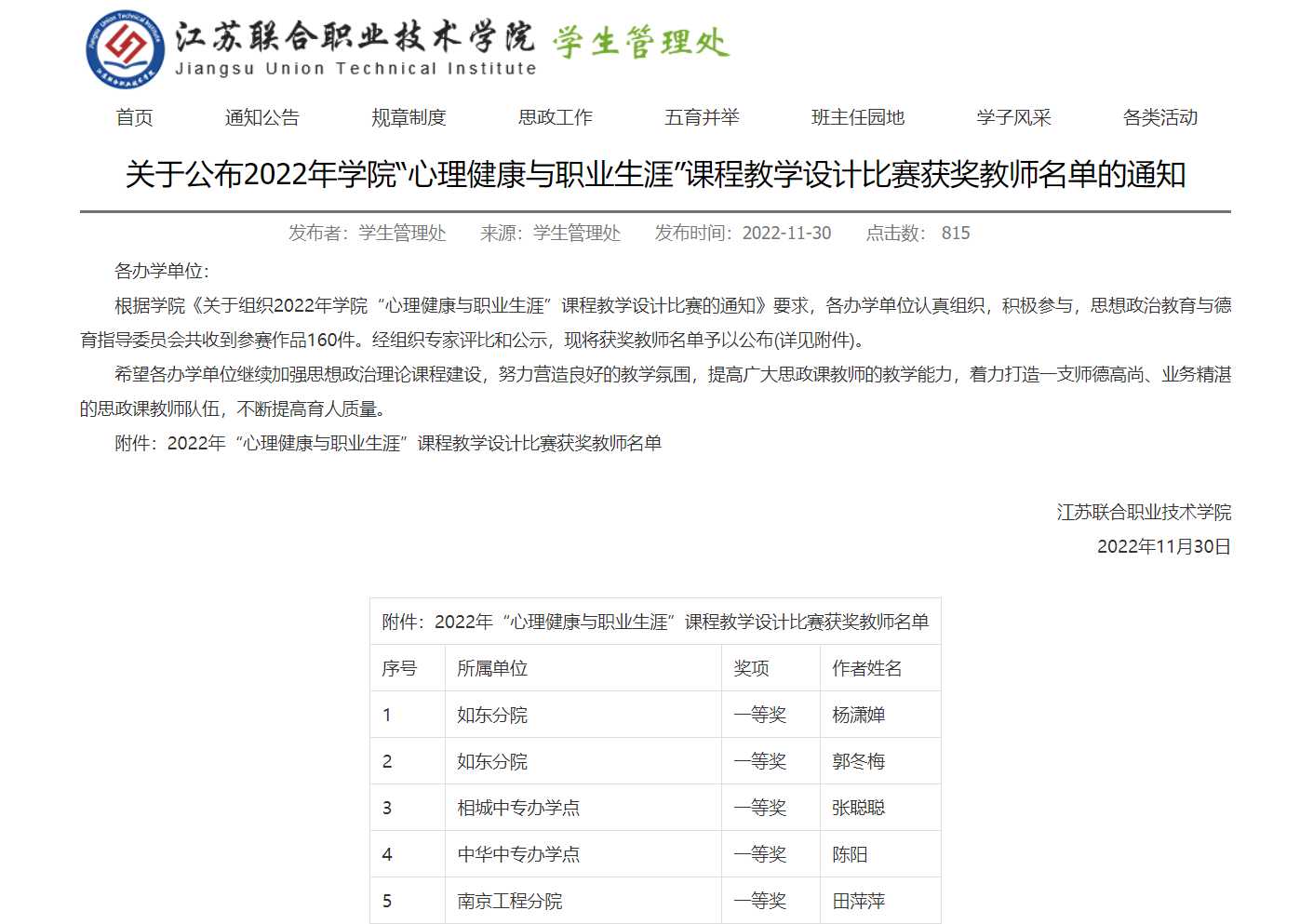This screenshot has width=1300, height=924.
Task: Click the table caption row of the attachment
Action: pyautogui.click(x=655, y=622)
